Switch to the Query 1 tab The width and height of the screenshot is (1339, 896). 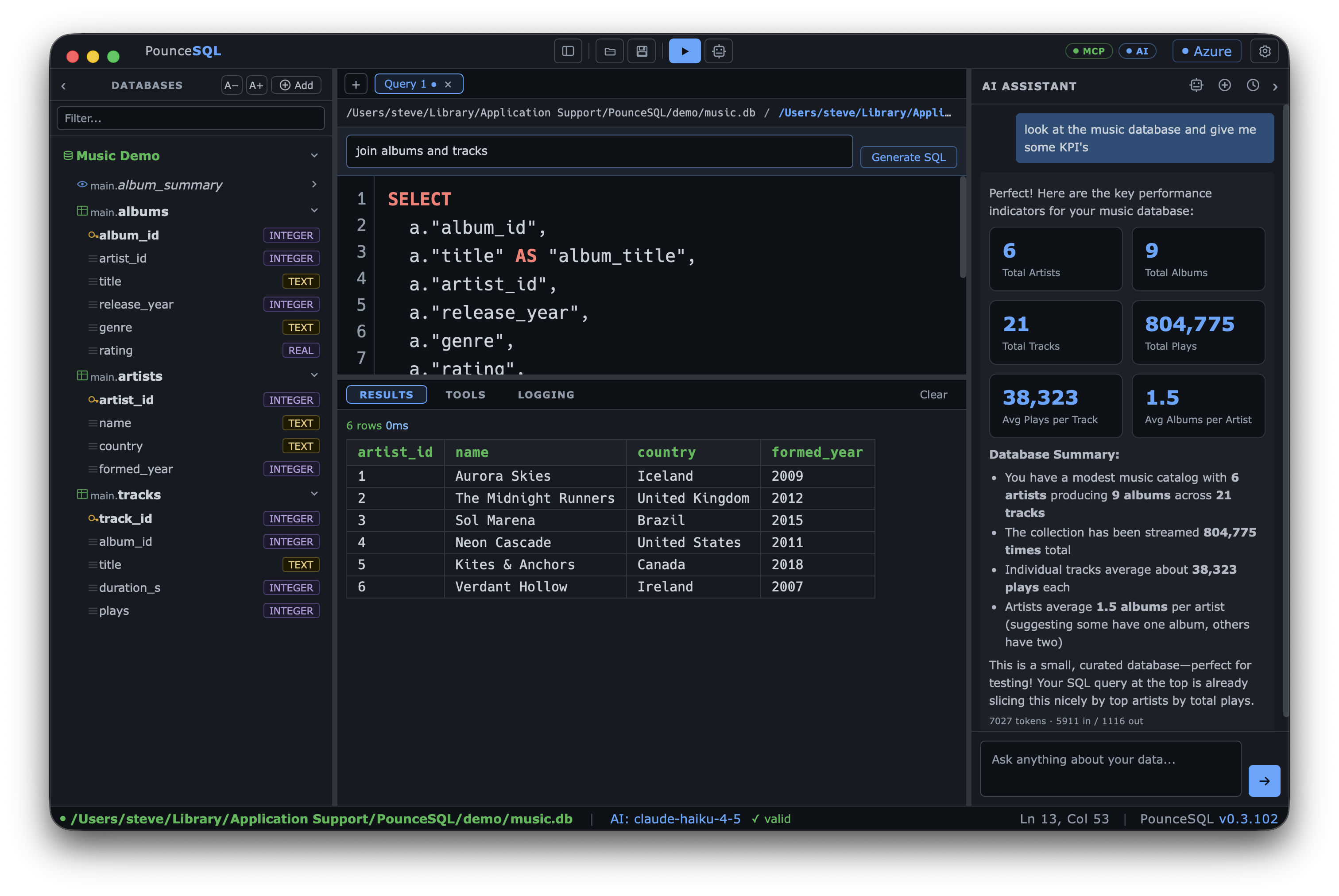click(405, 84)
